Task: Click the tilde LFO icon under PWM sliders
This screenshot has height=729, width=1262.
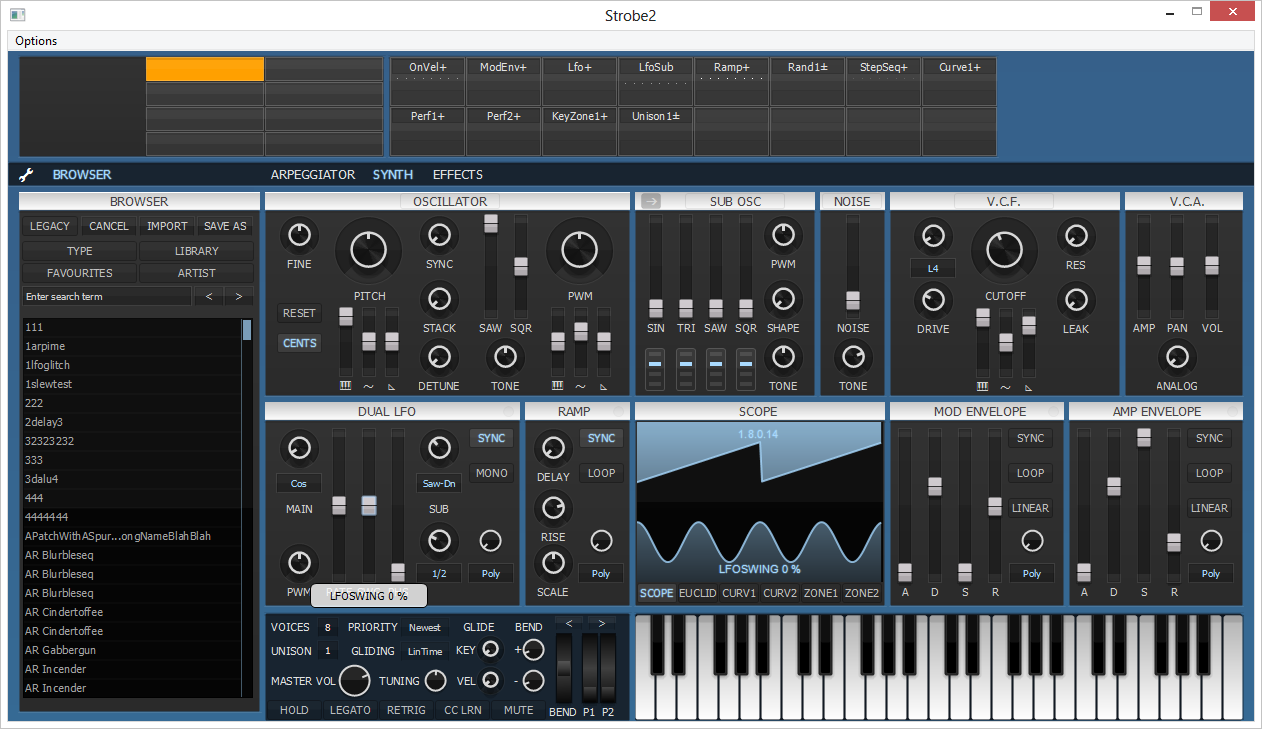Action: point(581,386)
